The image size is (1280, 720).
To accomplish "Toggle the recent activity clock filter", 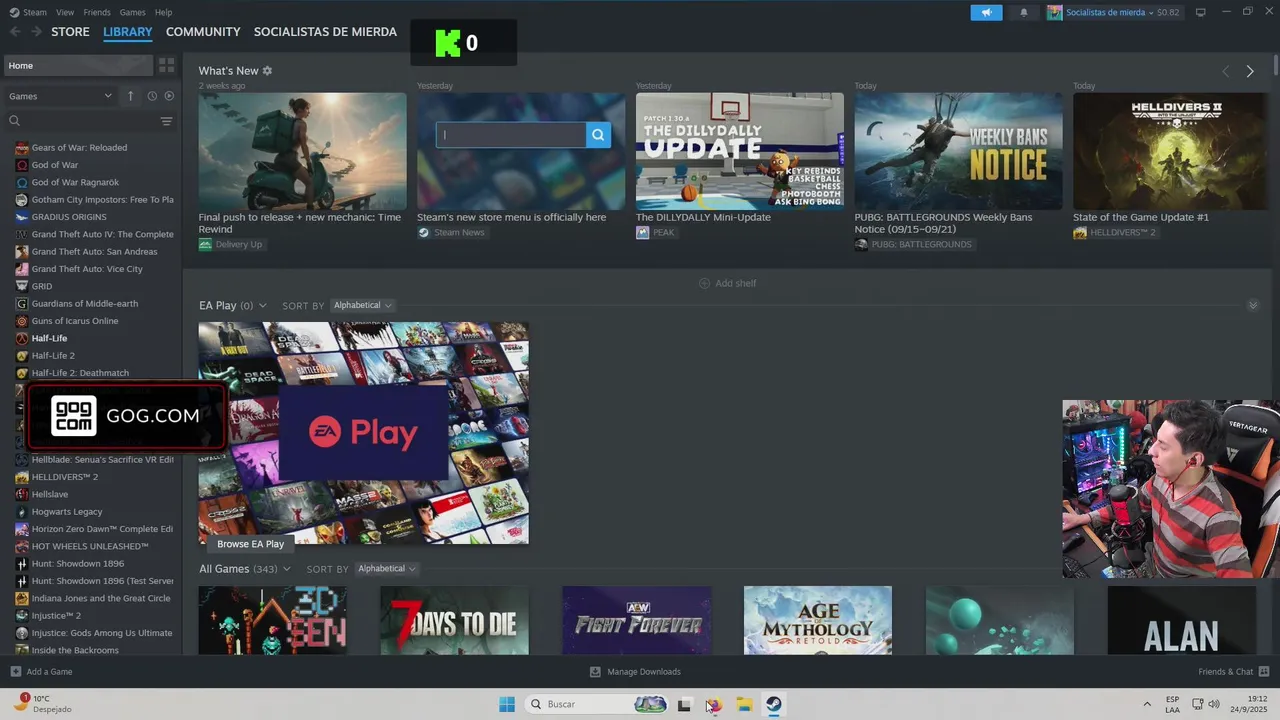I will tap(152, 96).
